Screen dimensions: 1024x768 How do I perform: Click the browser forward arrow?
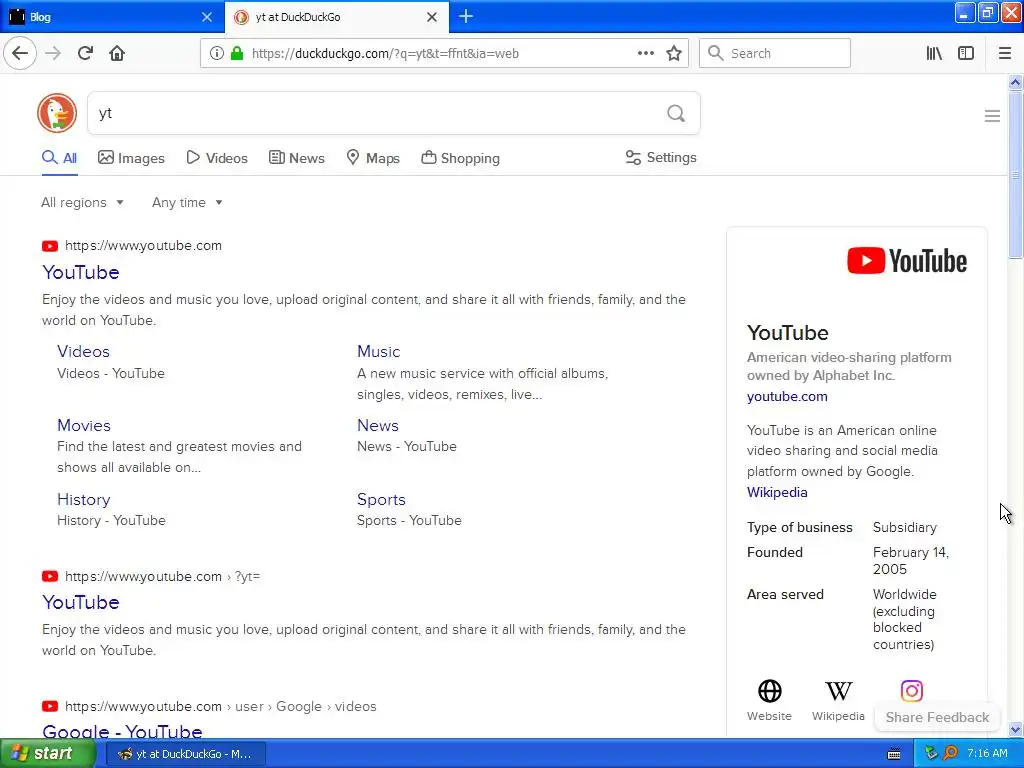tap(53, 53)
